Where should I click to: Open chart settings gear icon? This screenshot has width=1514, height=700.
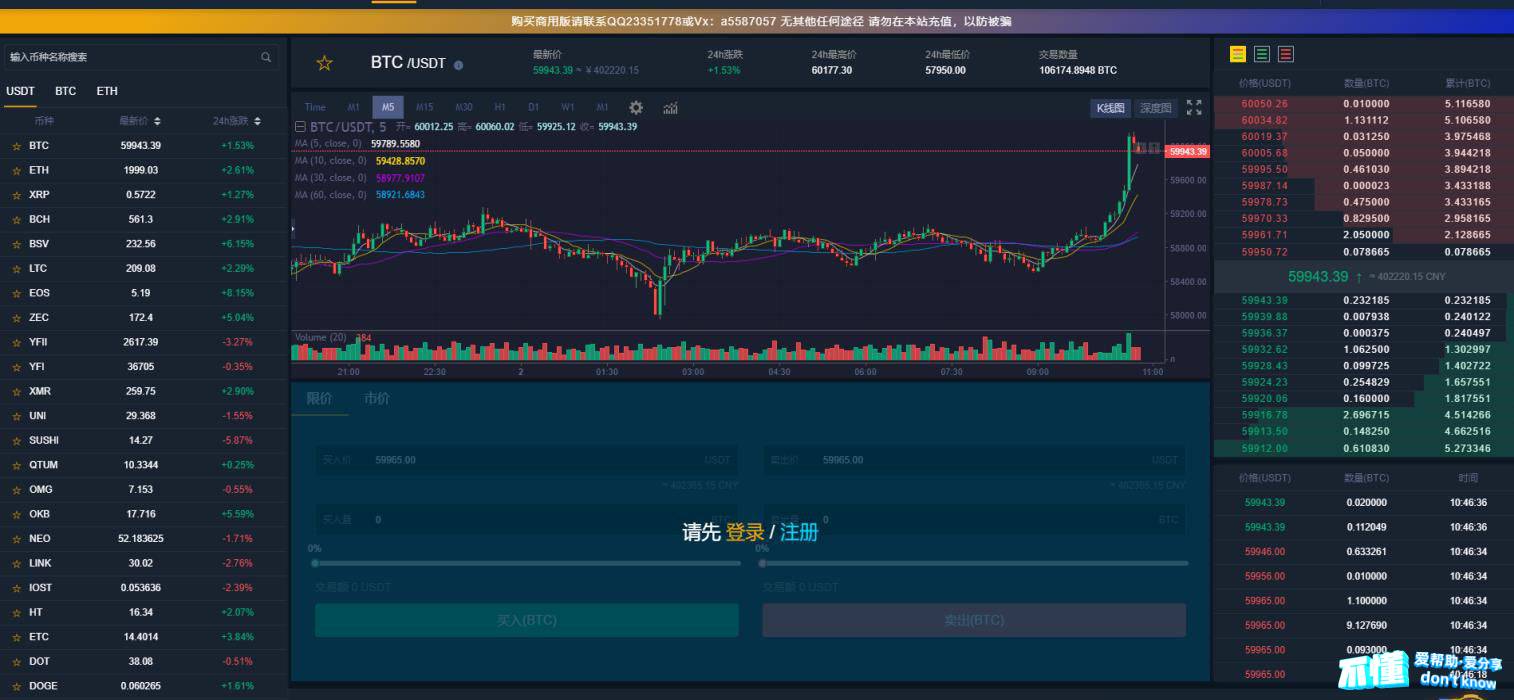(x=636, y=107)
